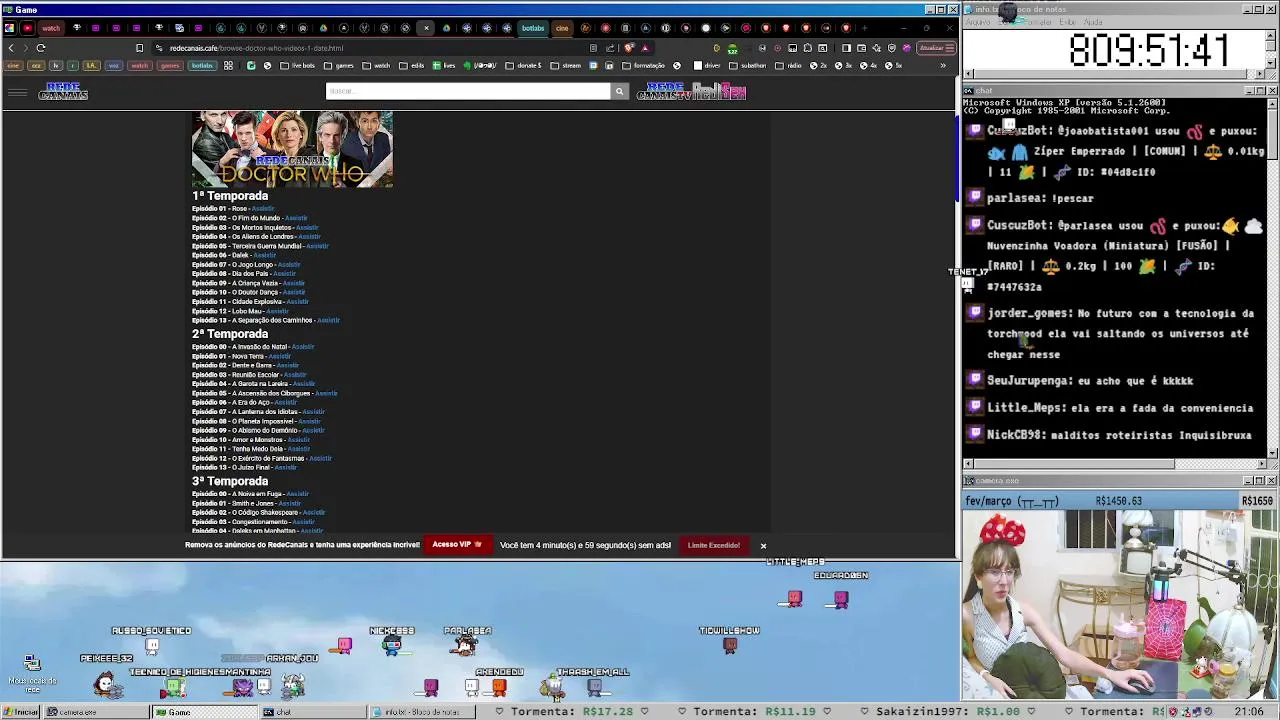
Task: Show more bookmarks via the overflow chevron
Action: tap(942, 66)
